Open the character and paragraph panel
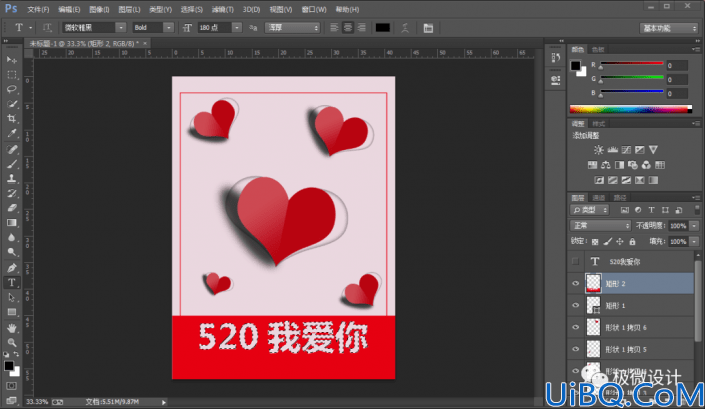Screen dimensions: 705x409 pyautogui.click(x=428, y=28)
